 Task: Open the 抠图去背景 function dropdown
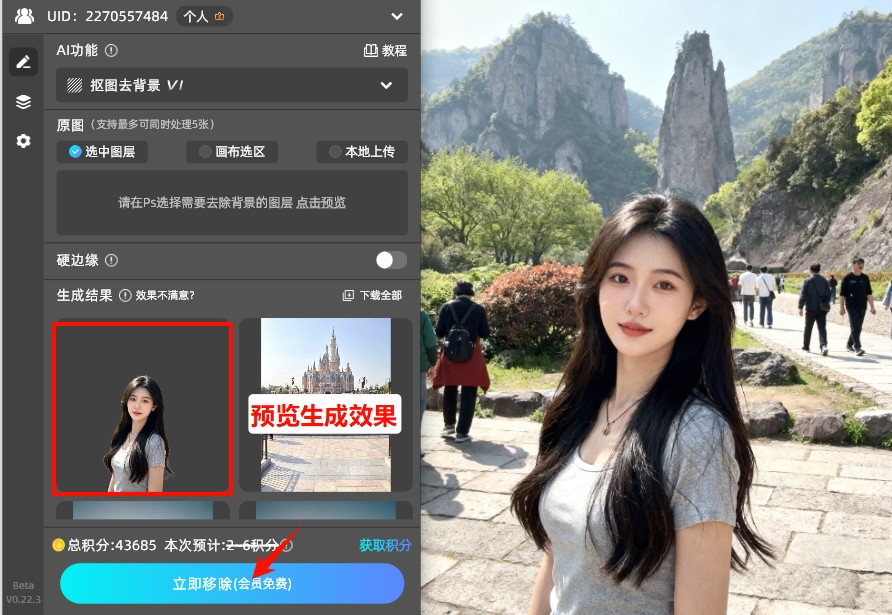click(230, 85)
